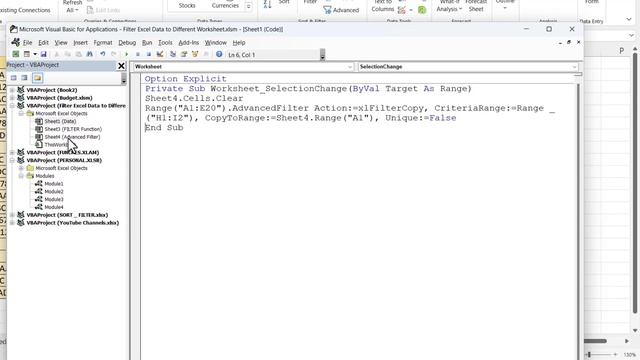The image size is (640, 360).
Task: Collapse VBAProject (Filter Excel Data) node
Action: tap(12, 105)
